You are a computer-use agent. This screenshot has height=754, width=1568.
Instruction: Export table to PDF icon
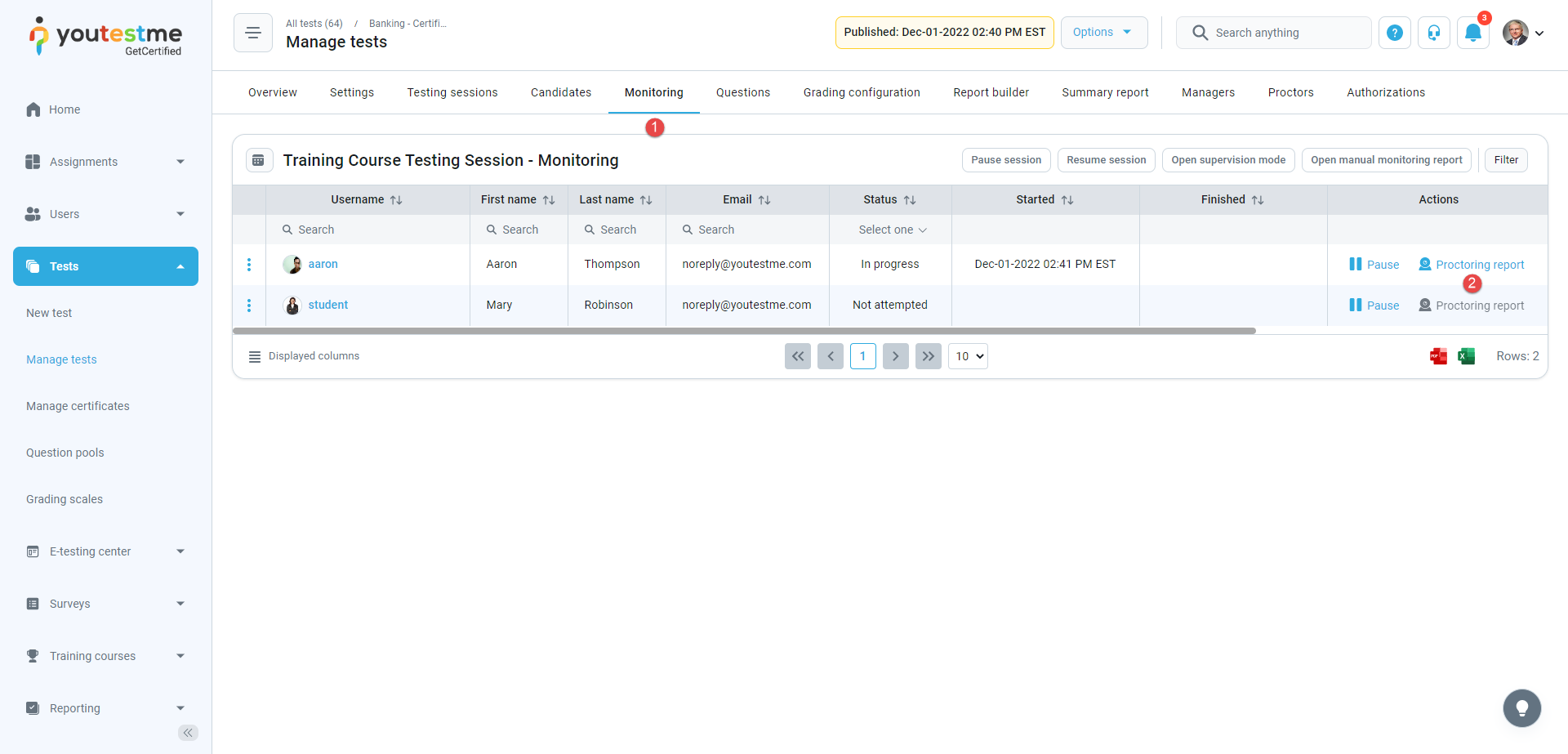1438,356
